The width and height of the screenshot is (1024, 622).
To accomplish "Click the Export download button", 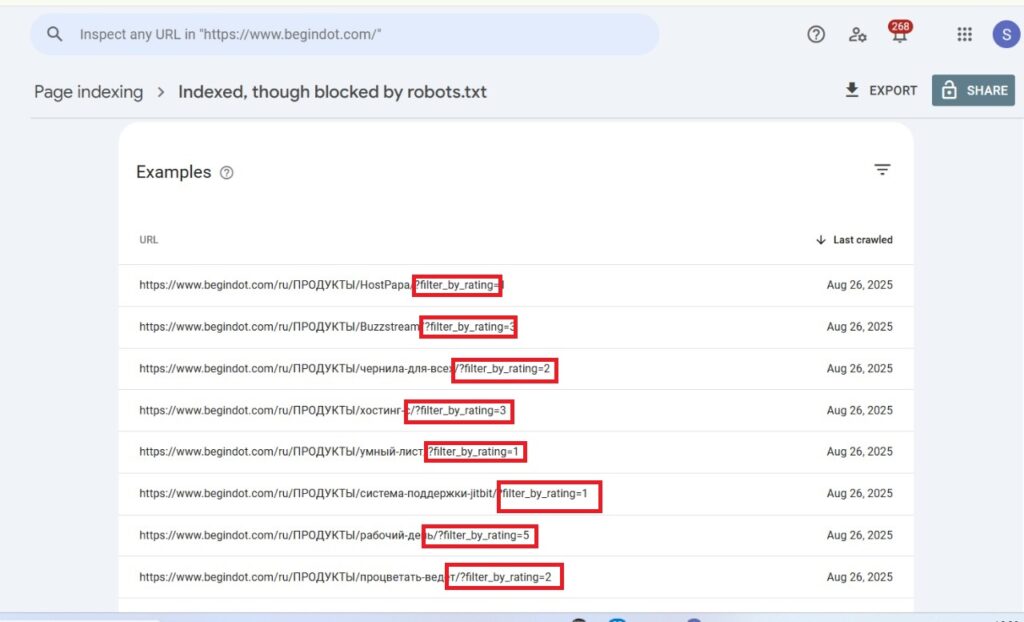I will (880, 90).
